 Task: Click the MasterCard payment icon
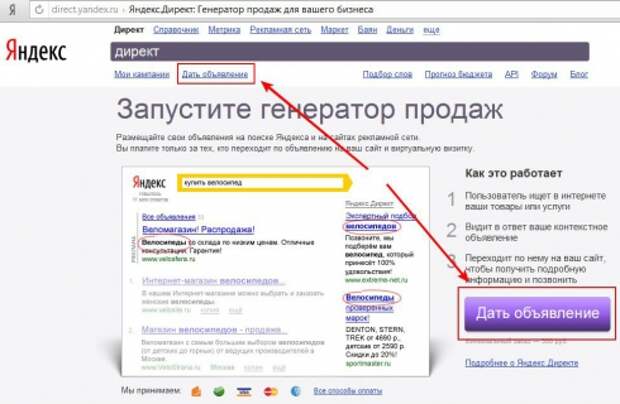pos(270,391)
